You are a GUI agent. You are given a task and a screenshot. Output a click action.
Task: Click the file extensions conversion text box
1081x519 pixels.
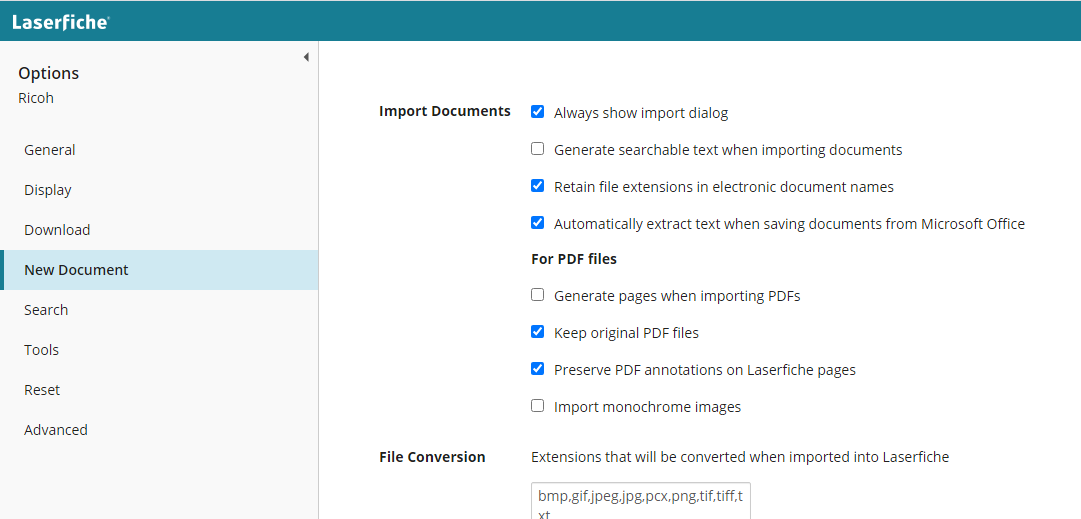tap(640, 501)
